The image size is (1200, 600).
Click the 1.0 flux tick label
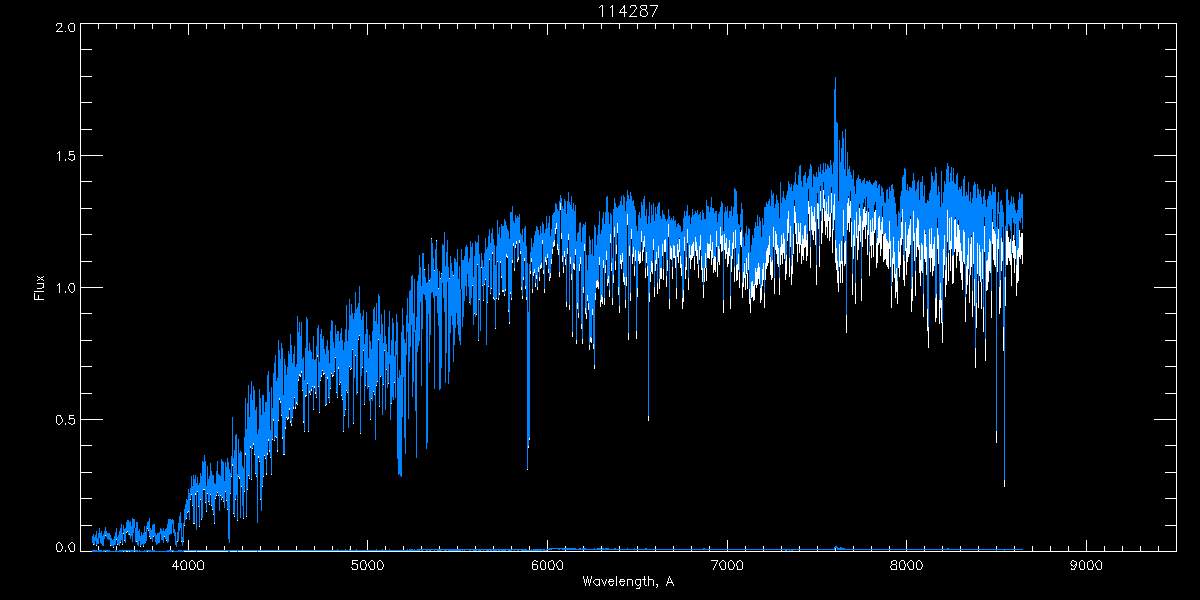coord(65,288)
